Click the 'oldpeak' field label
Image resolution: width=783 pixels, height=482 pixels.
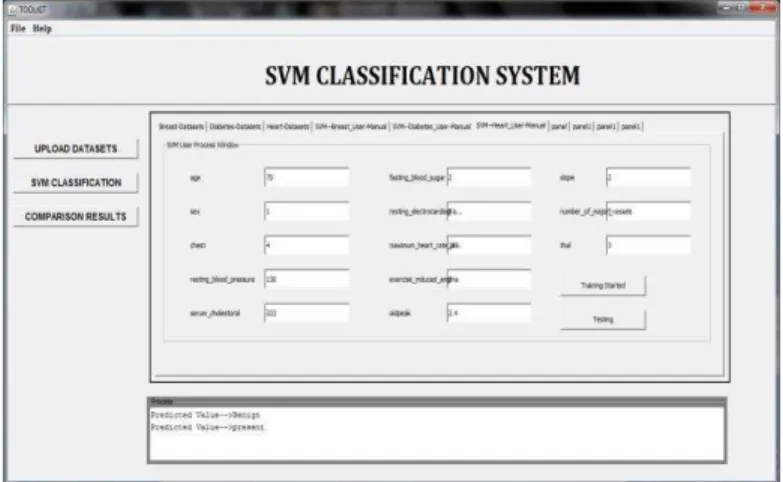[x=399, y=313]
